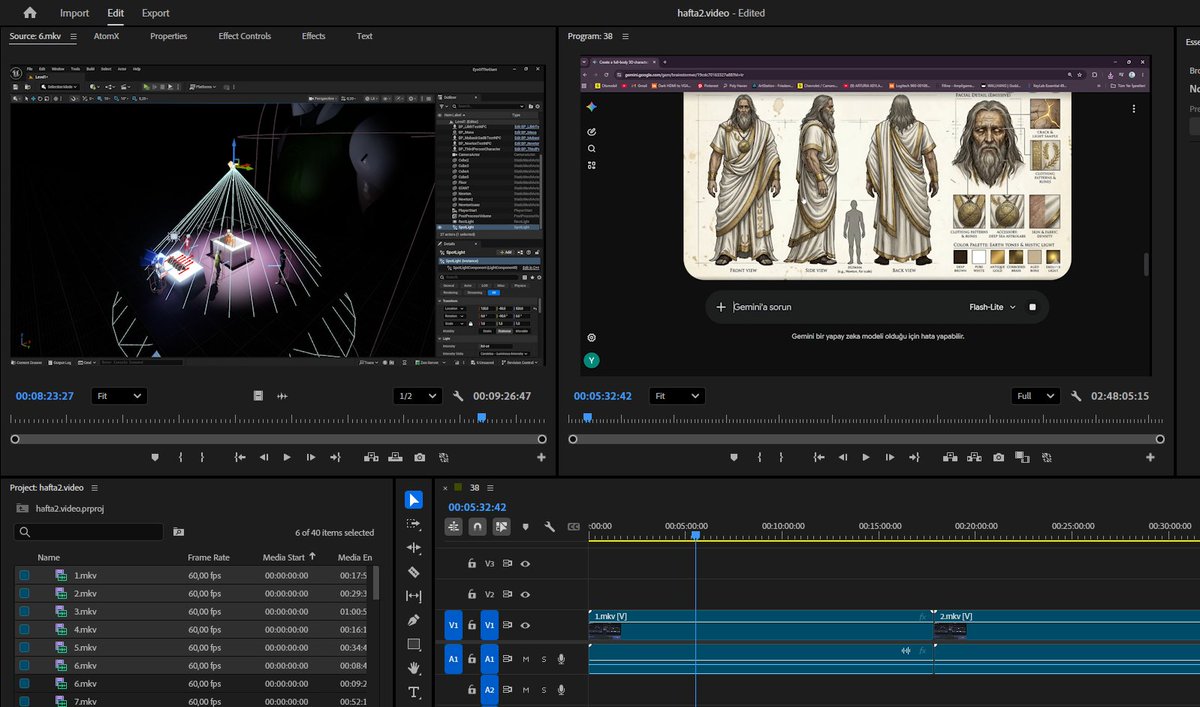
Task: Click Program monitor playhead marker
Action: pos(587,417)
